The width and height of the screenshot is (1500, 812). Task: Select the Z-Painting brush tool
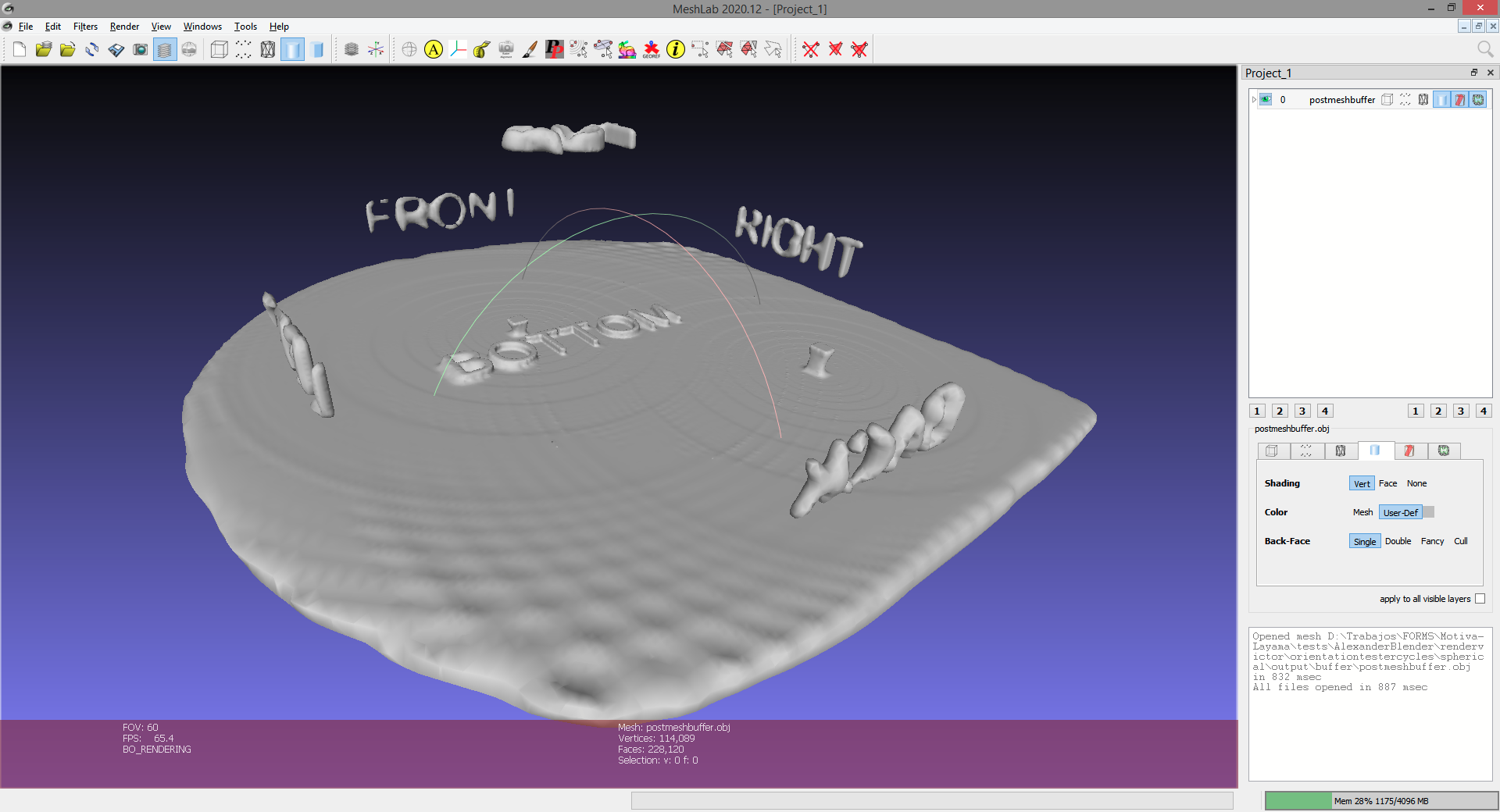529,49
